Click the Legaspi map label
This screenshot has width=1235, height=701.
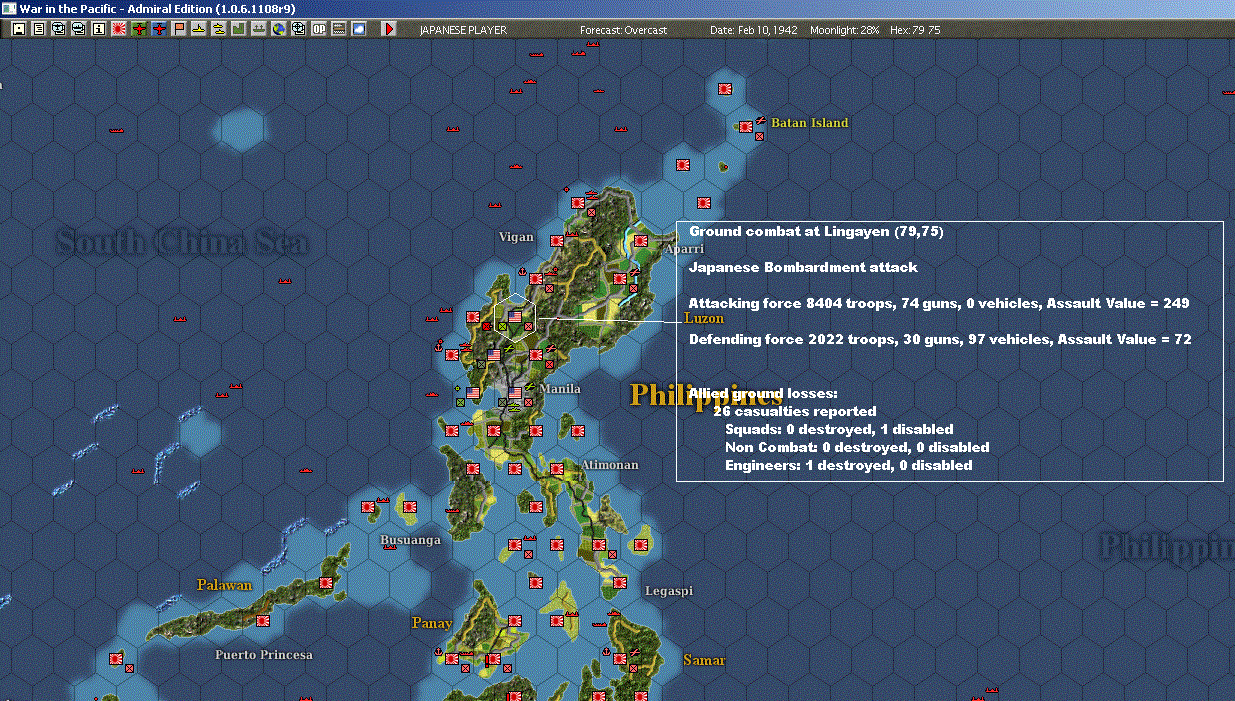tap(669, 591)
